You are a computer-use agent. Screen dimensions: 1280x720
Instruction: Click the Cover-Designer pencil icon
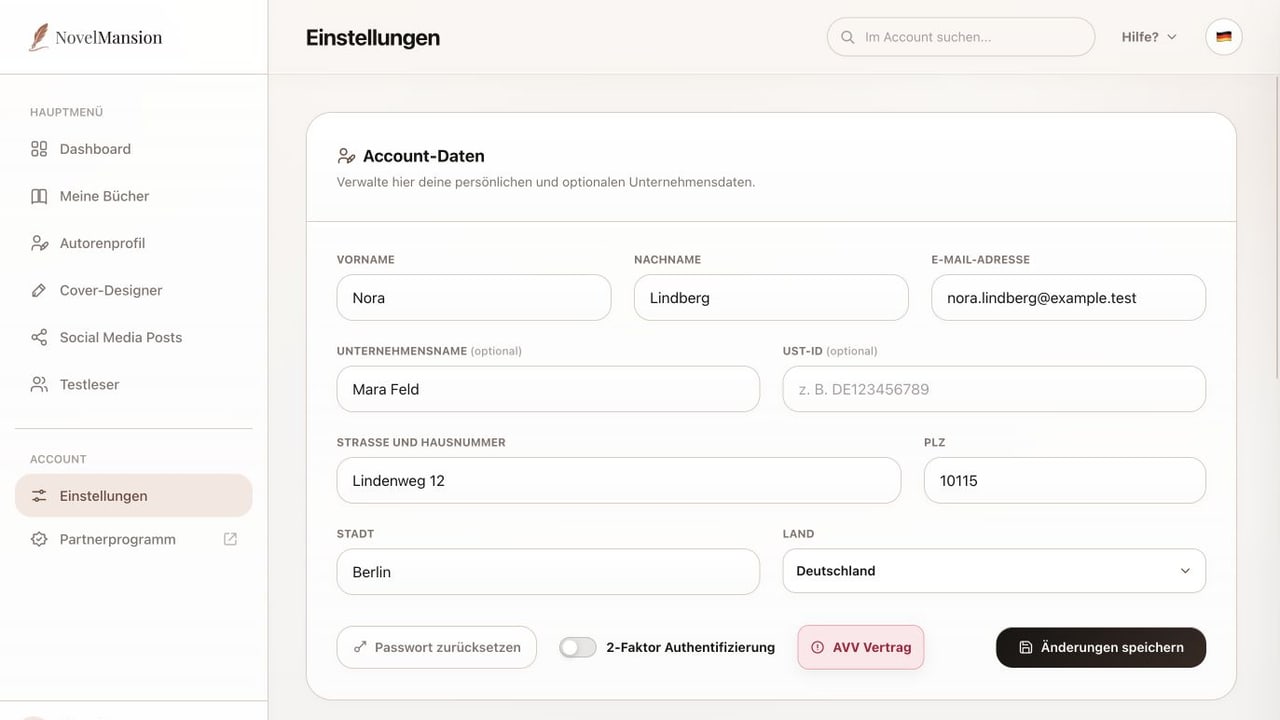39,290
